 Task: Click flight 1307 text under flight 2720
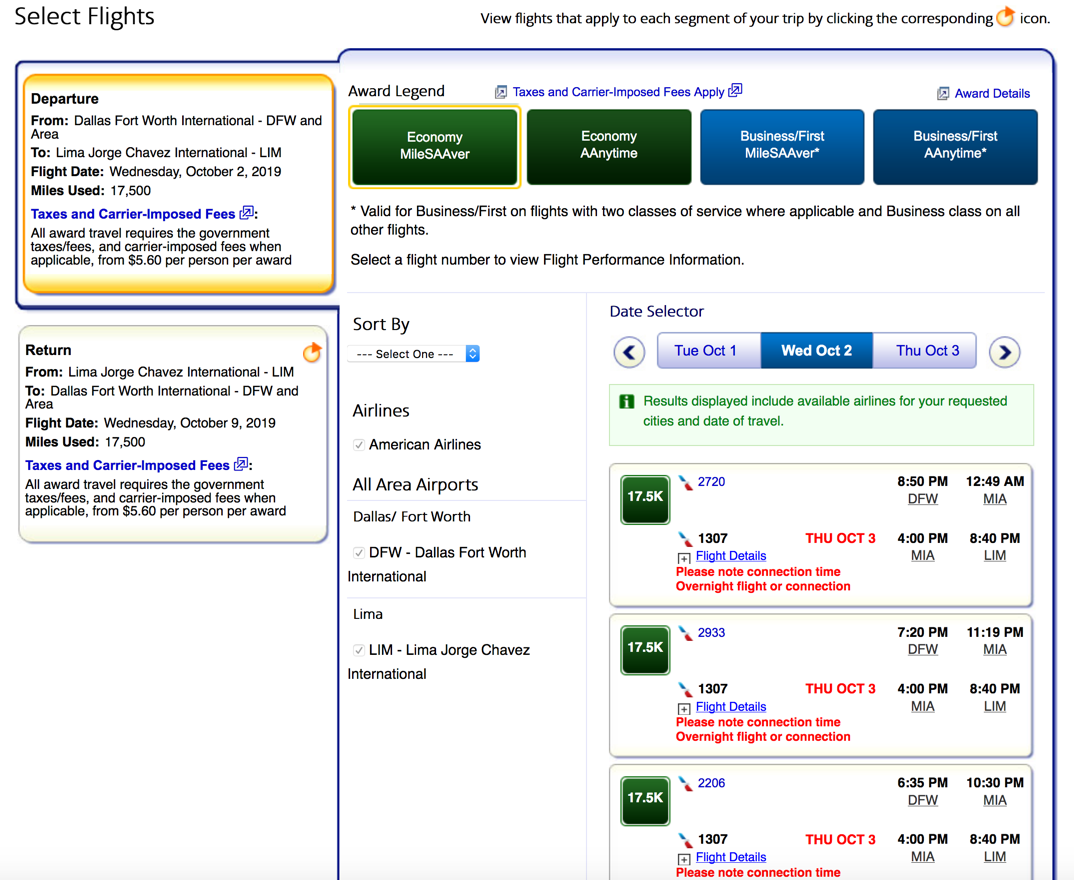(712, 539)
